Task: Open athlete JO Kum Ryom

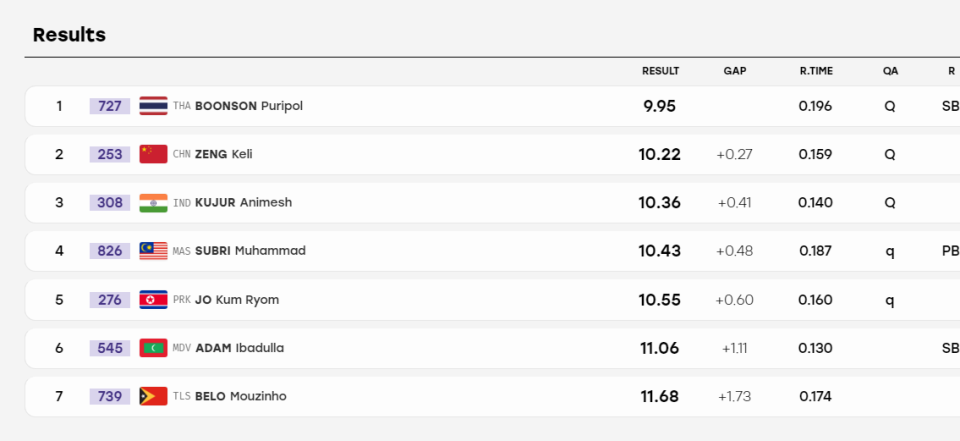Action: point(237,300)
